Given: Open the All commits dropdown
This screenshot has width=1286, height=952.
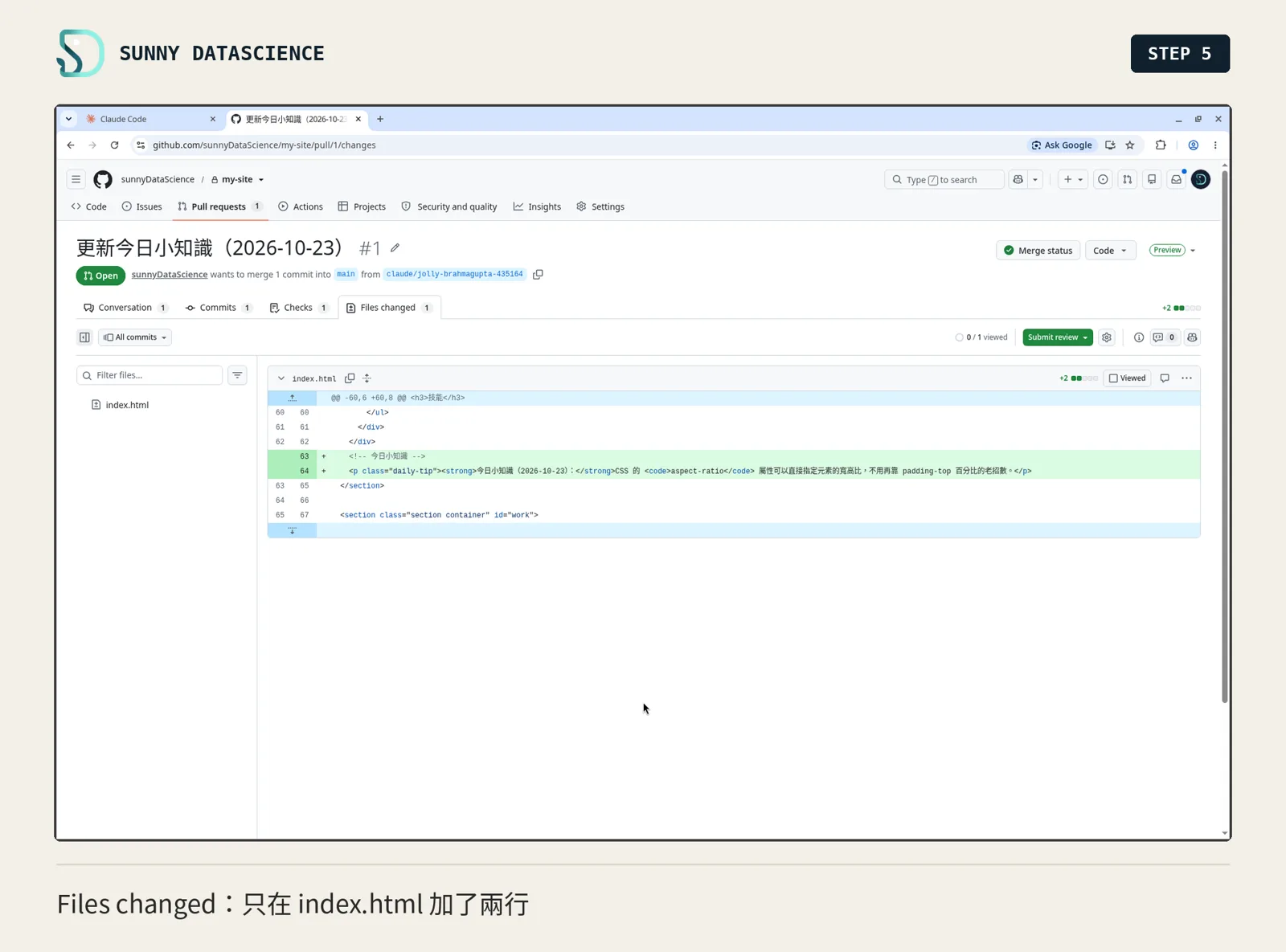Looking at the screenshot, I should point(135,337).
